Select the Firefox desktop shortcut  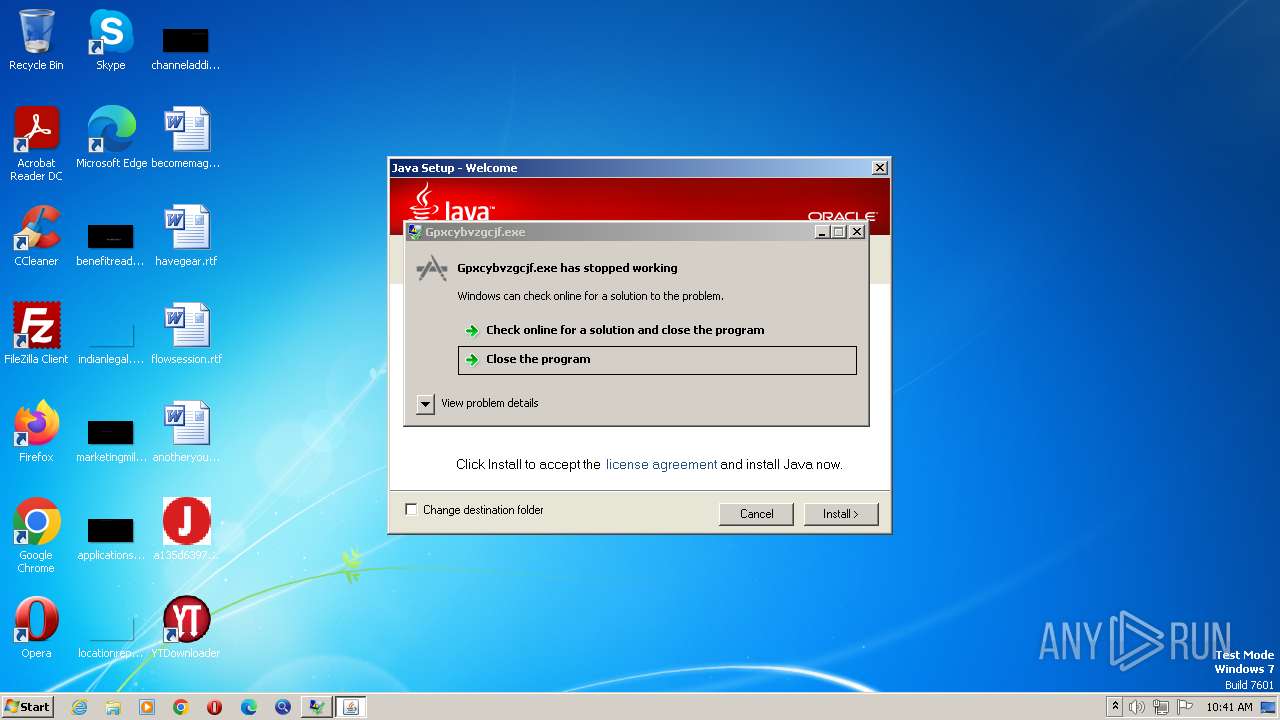(x=36, y=431)
